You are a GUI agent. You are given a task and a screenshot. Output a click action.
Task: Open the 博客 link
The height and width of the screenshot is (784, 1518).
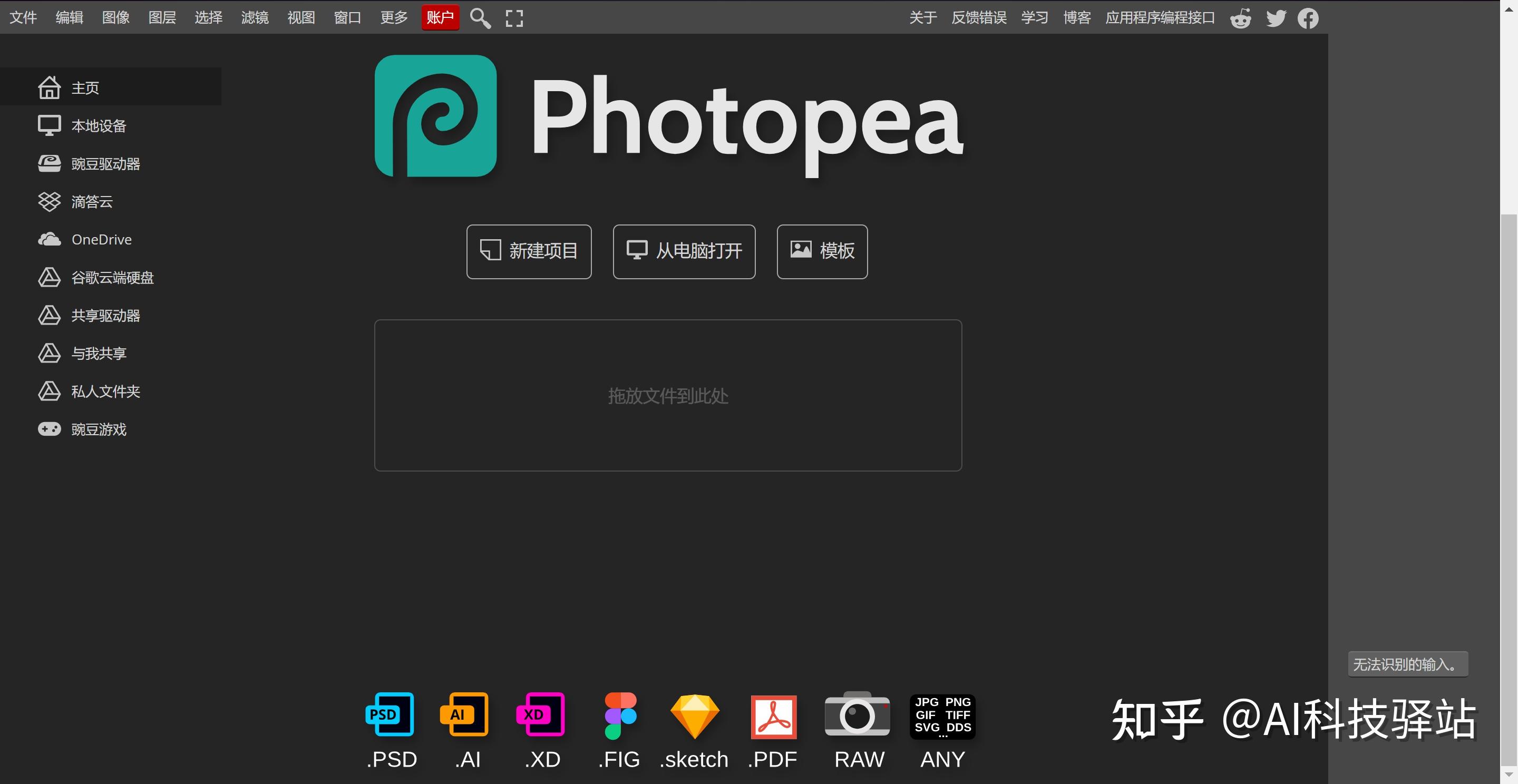coord(1077,18)
